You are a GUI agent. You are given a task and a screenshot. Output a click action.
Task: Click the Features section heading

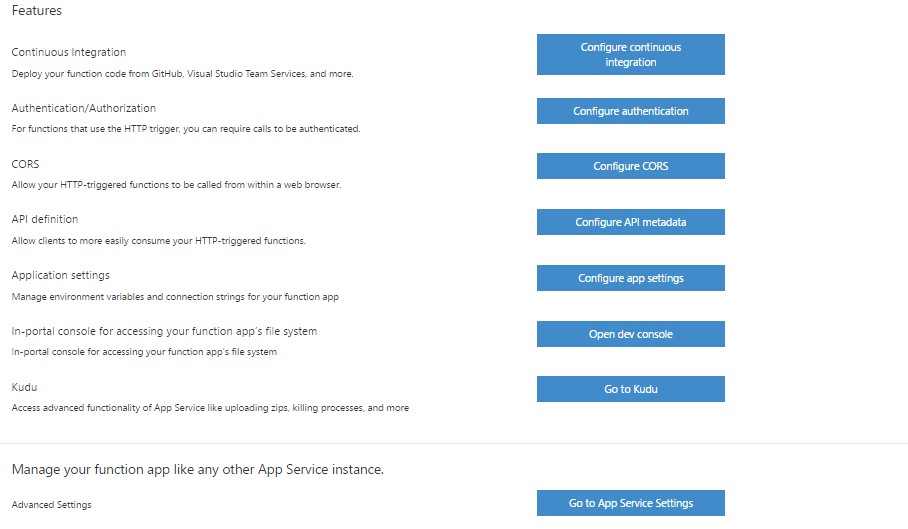[x=36, y=10]
